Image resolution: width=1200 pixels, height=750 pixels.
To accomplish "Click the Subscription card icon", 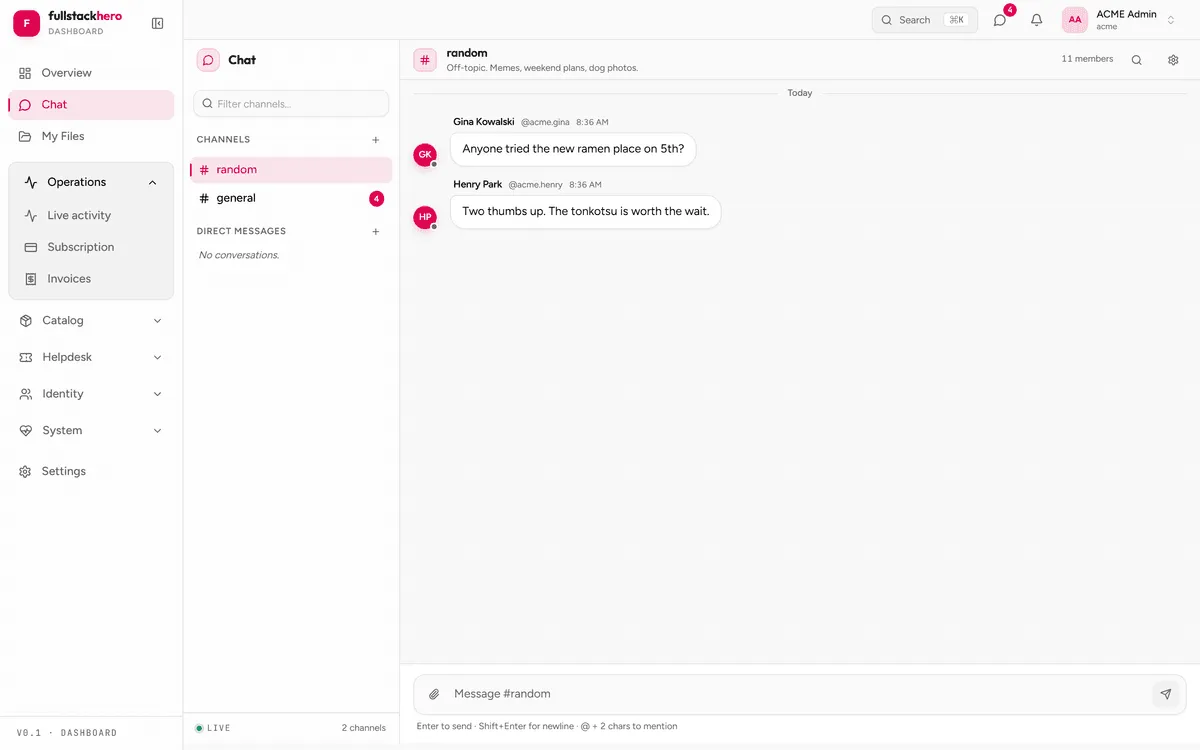I will [31, 247].
